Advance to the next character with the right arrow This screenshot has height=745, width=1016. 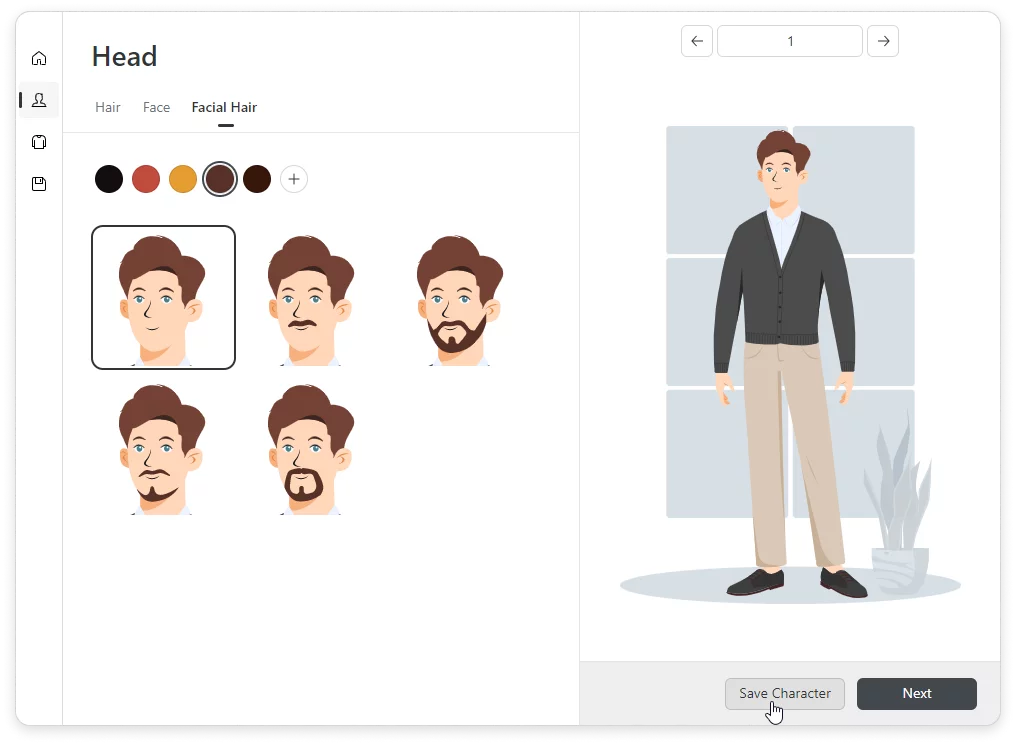tap(883, 40)
